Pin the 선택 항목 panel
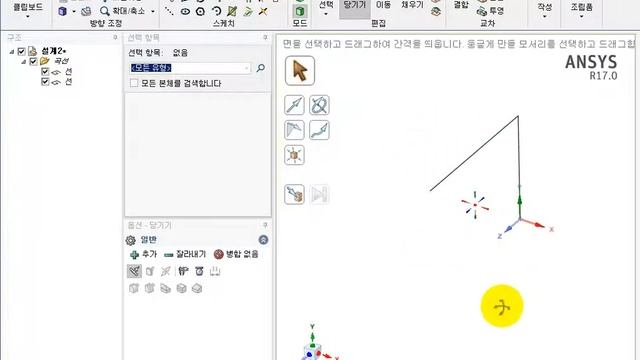The image size is (640, 360). (x=266, y=38)
